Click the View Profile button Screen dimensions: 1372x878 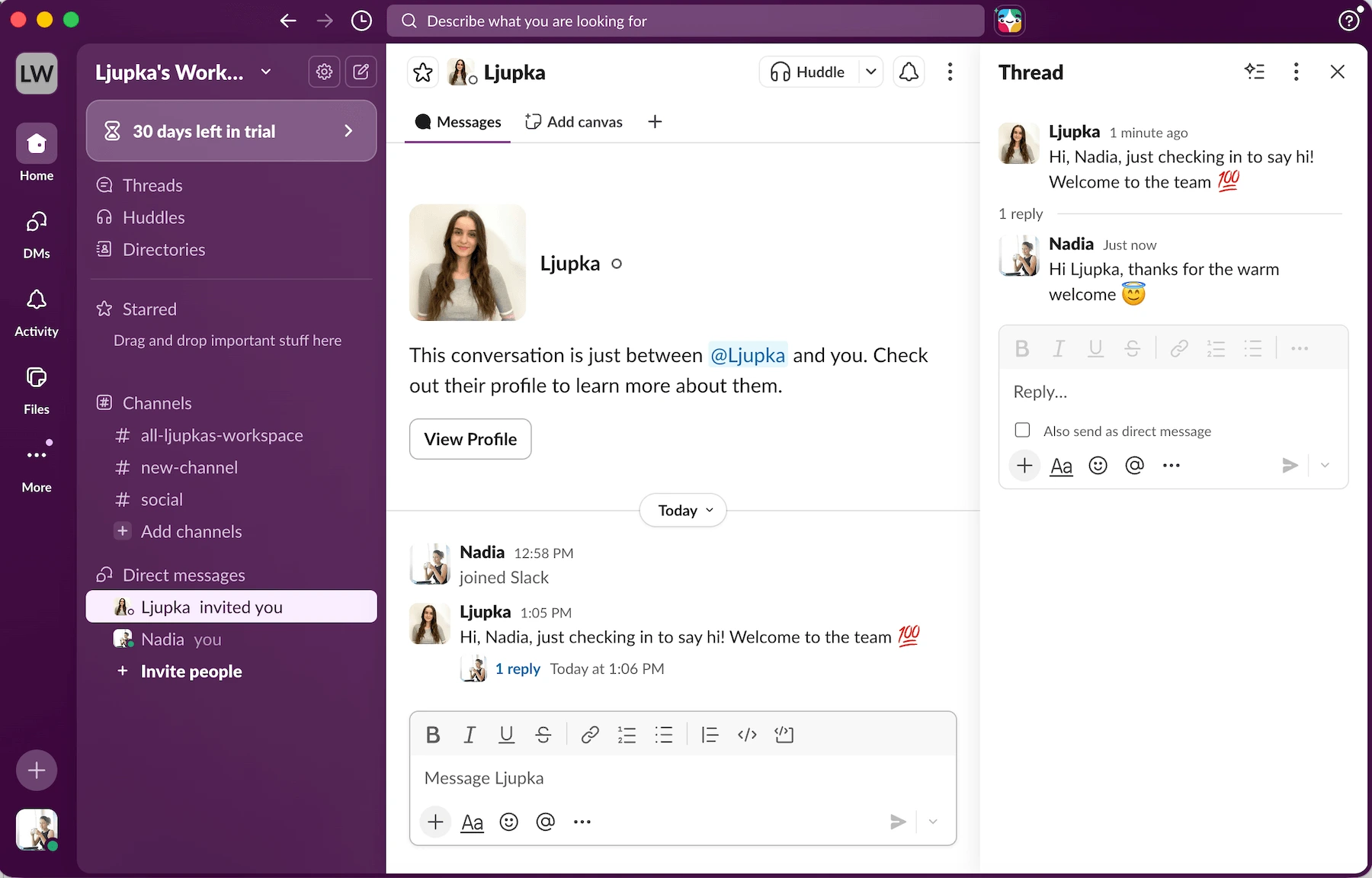click(x=470, y=439)
